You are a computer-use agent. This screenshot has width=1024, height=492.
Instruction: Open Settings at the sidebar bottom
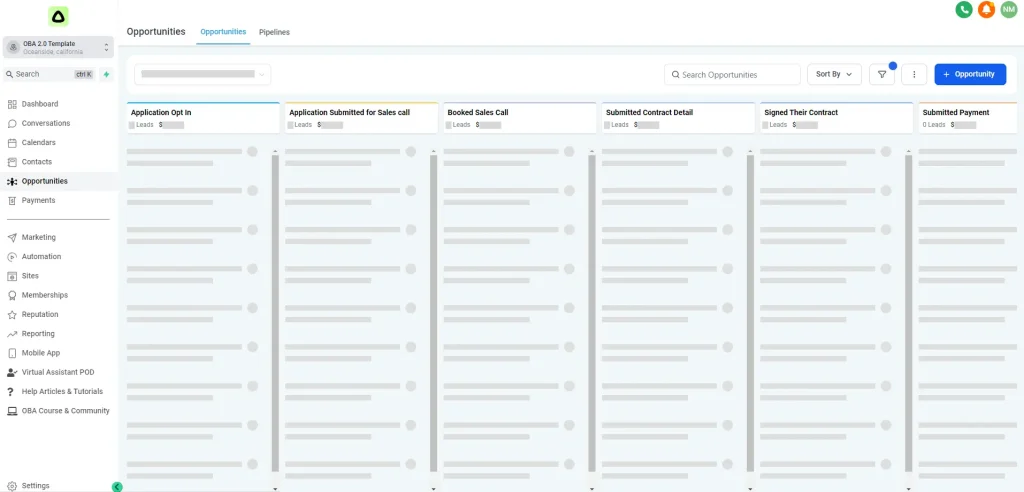pos(35,485)
